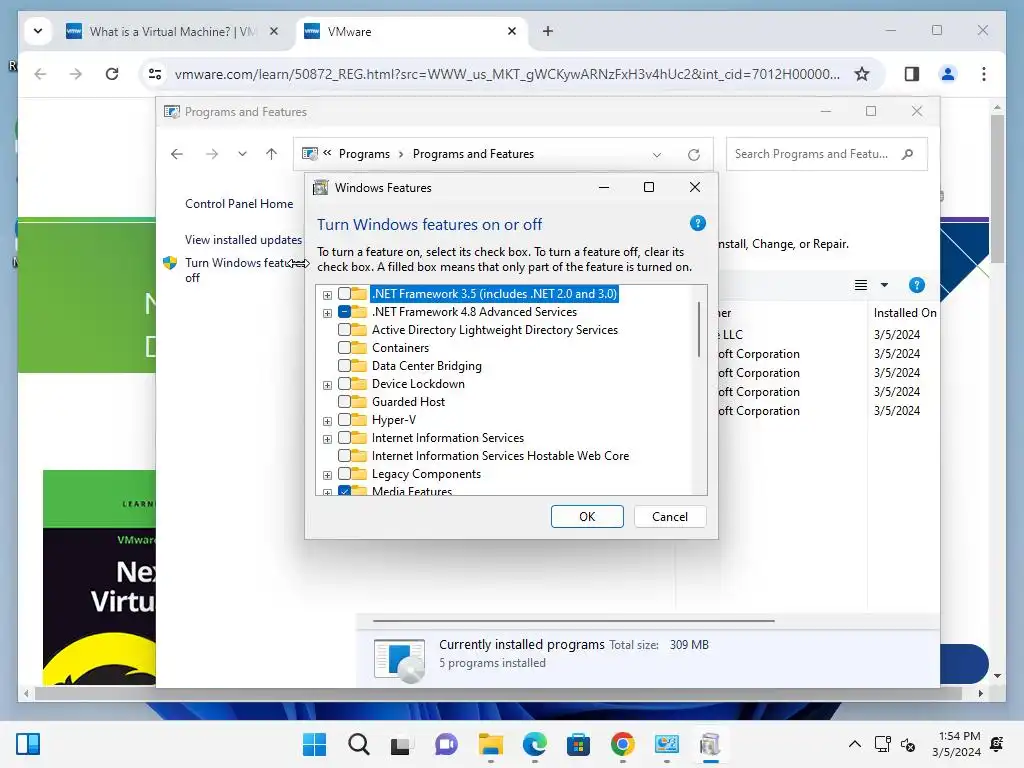Open Widgets button on taskbar
1024x768 pixels.
tap(28, 744)
